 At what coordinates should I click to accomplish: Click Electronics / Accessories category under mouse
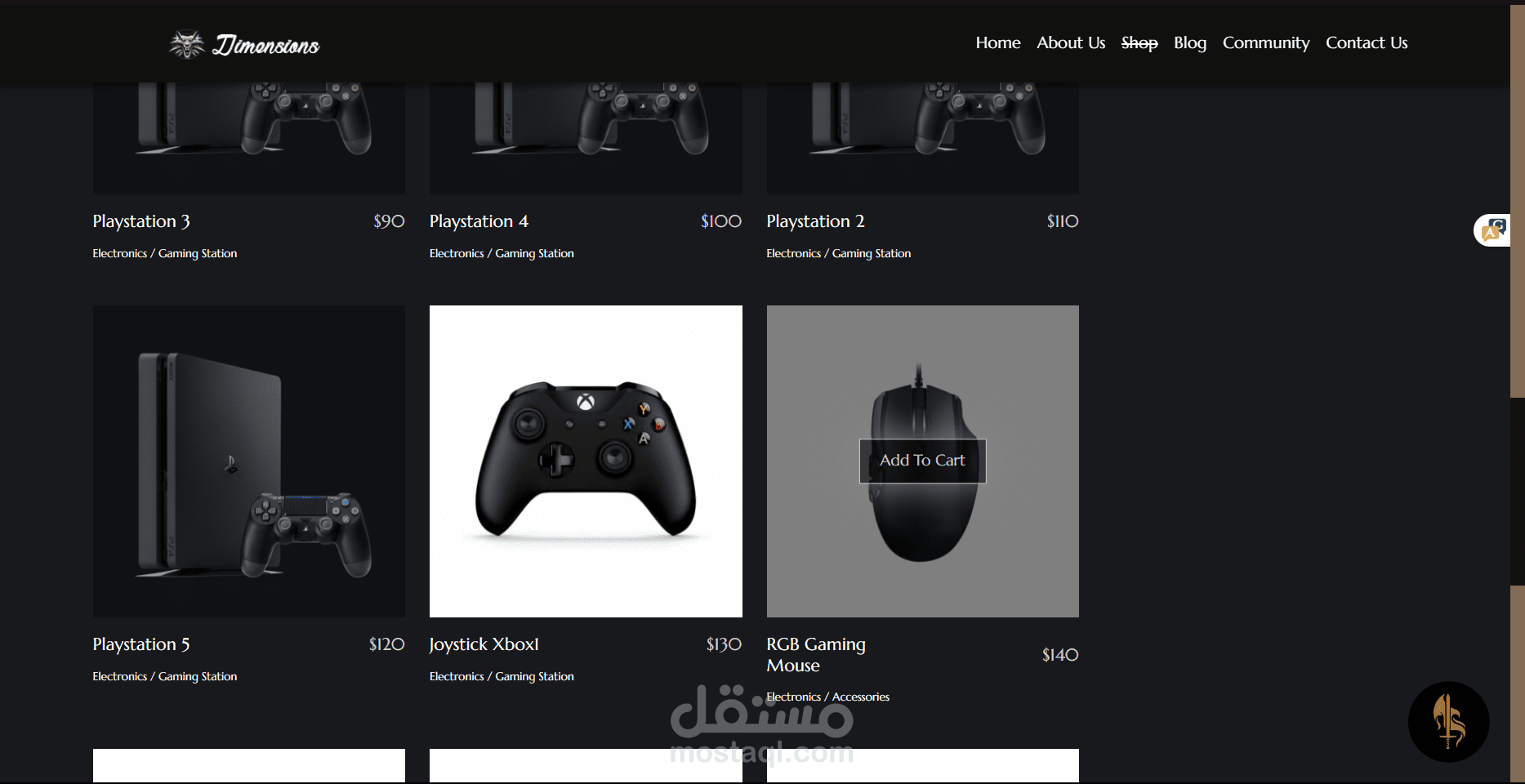(827, 697)
